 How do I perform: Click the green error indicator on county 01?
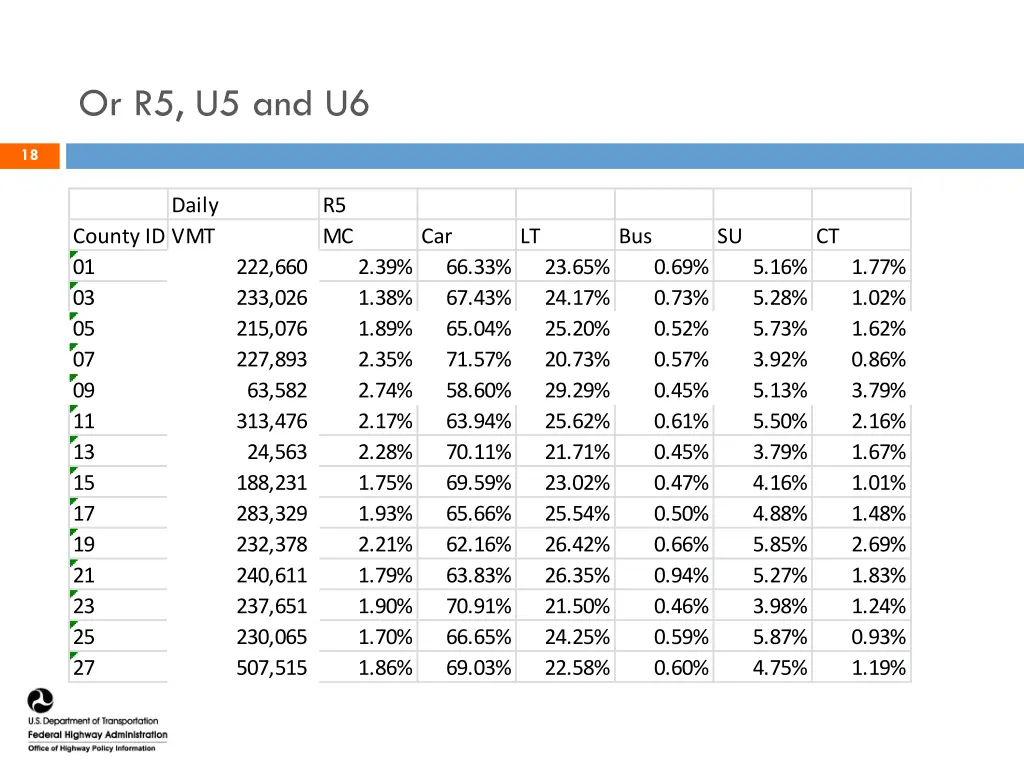coord(74,255)
